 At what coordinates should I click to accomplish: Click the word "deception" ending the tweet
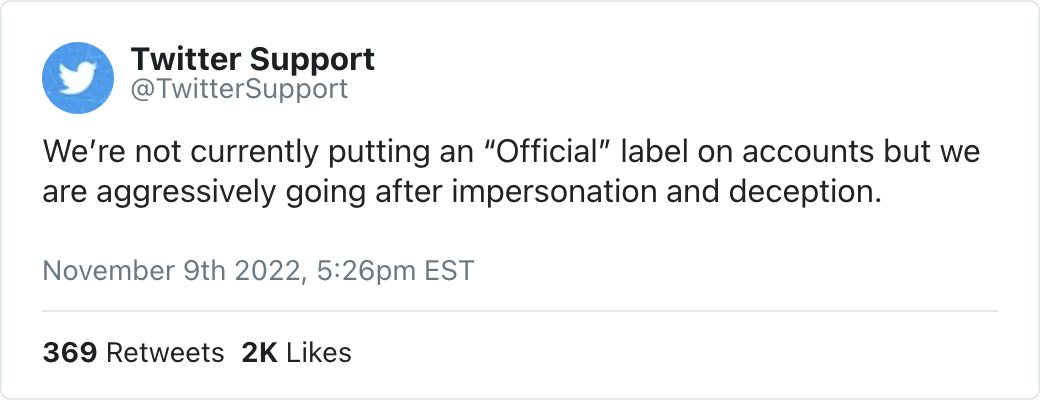pos(819,191)
